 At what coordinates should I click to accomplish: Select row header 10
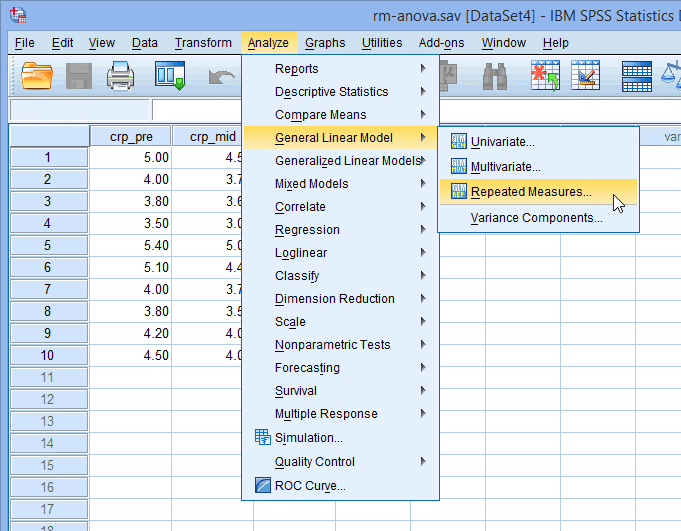coord(49,355)
